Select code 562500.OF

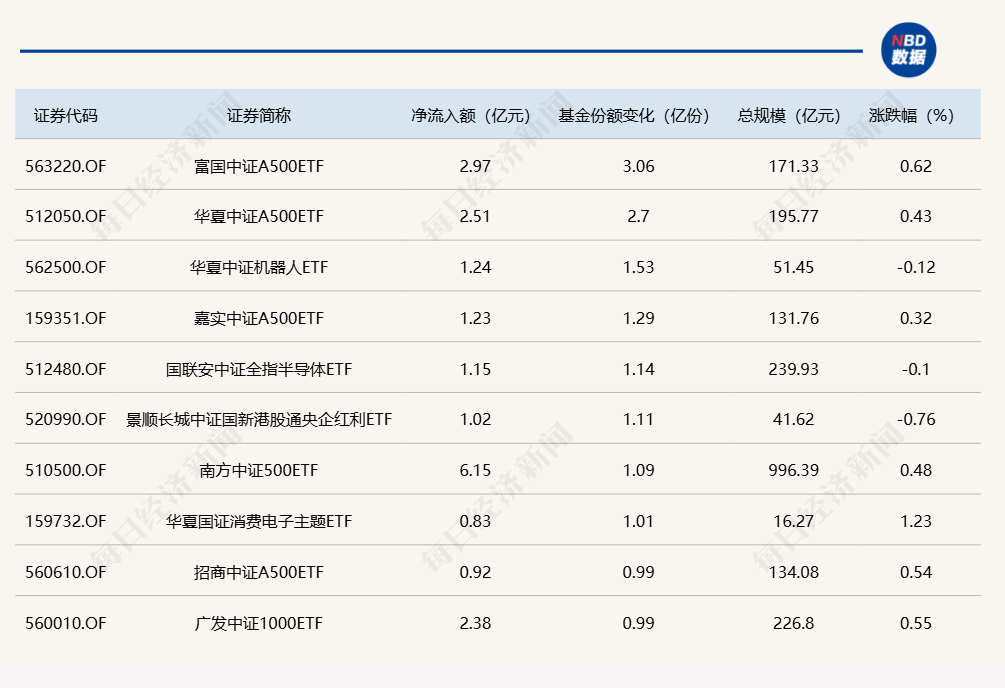(65, 267)
